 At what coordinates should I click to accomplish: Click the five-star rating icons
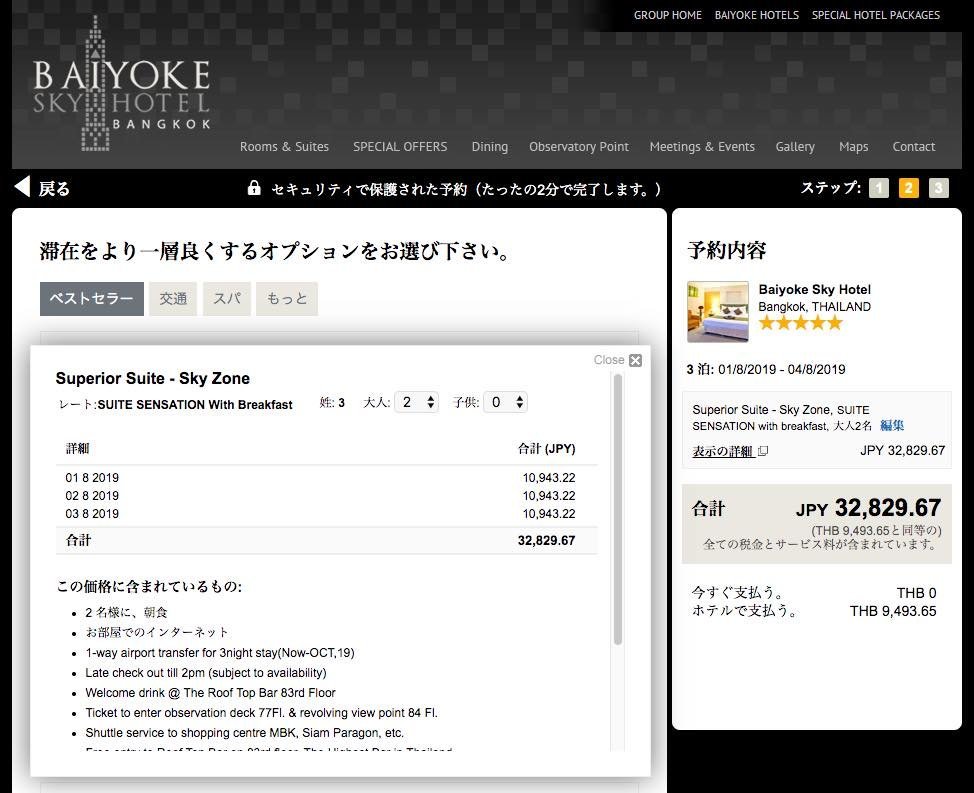pos(801,322)
